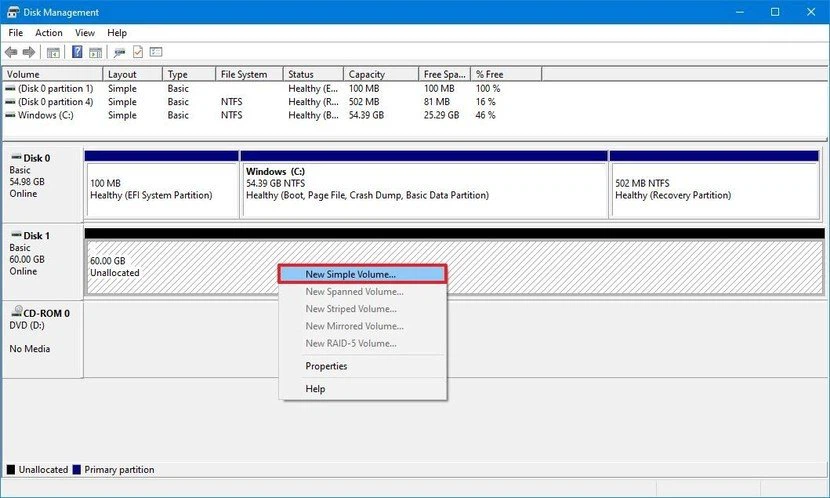Click the checkmark page Properties toolbar icon

pos(138,52)
